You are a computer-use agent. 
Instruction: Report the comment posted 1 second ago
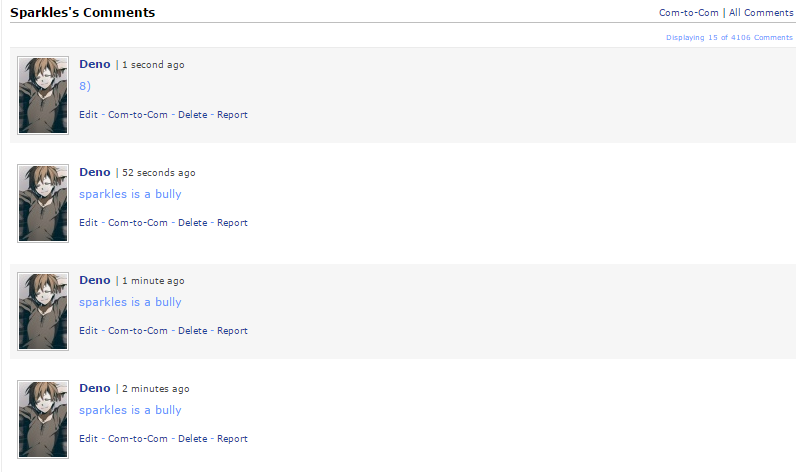click(x=232, y=115)
